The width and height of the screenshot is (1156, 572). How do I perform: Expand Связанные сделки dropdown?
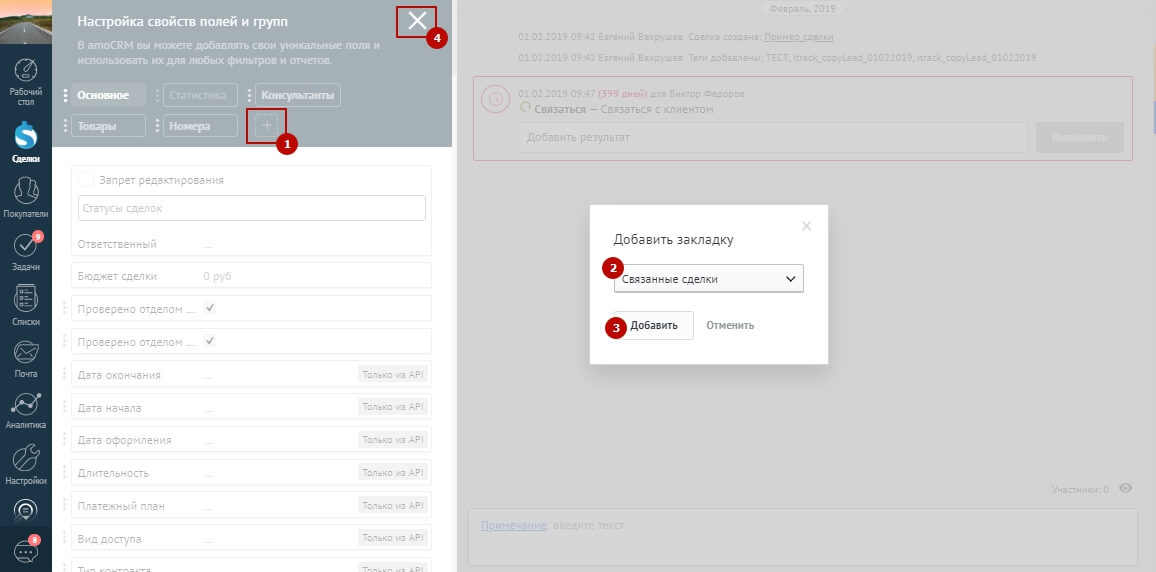coord(708,280)
